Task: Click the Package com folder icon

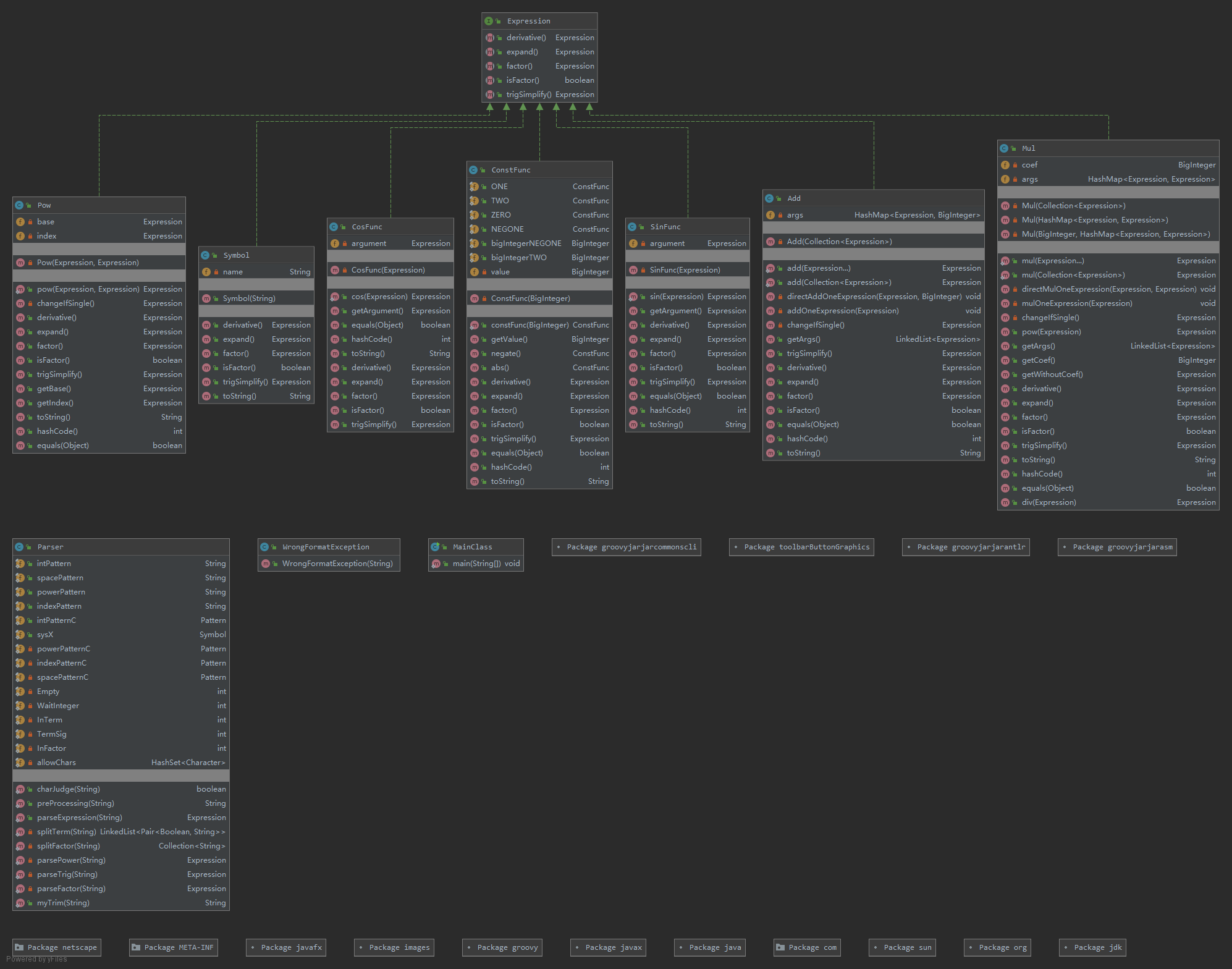Action: (x=780, y=947)
